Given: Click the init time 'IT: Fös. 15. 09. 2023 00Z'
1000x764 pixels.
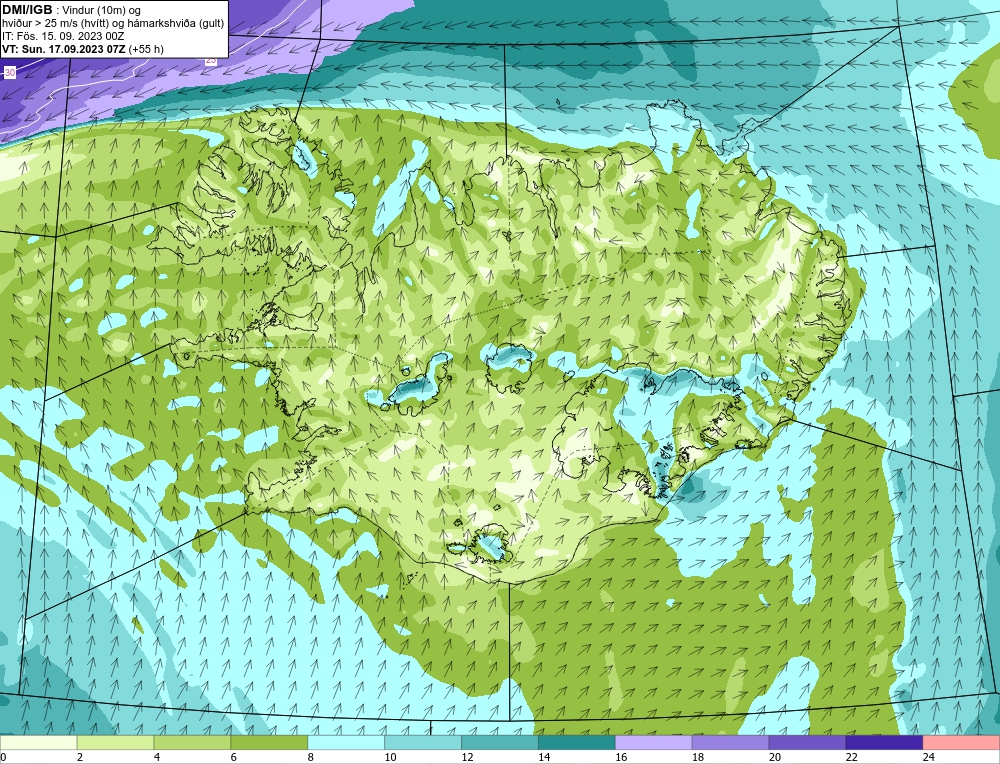Looking at the screenshot, I should tap(63, 36).
